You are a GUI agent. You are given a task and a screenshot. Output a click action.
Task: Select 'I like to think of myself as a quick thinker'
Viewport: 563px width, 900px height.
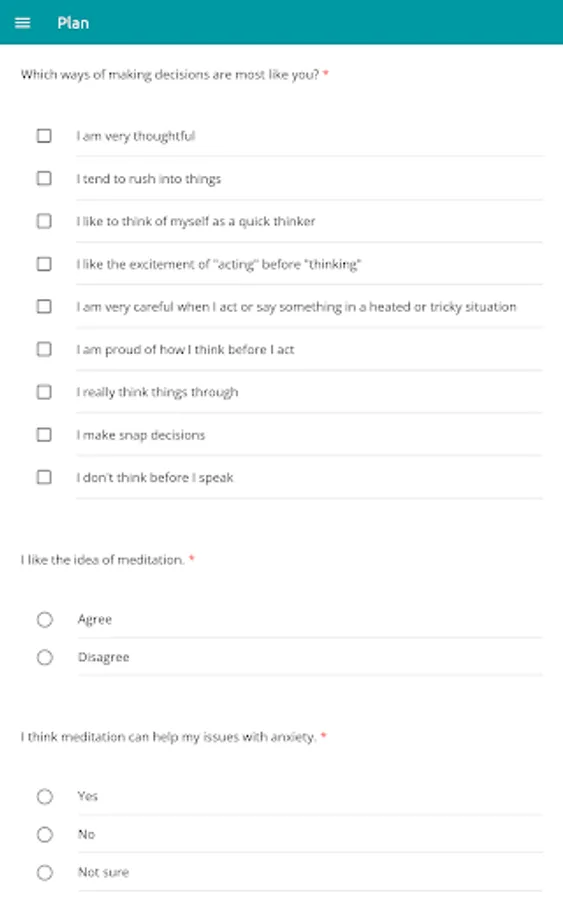click(44, 221)
